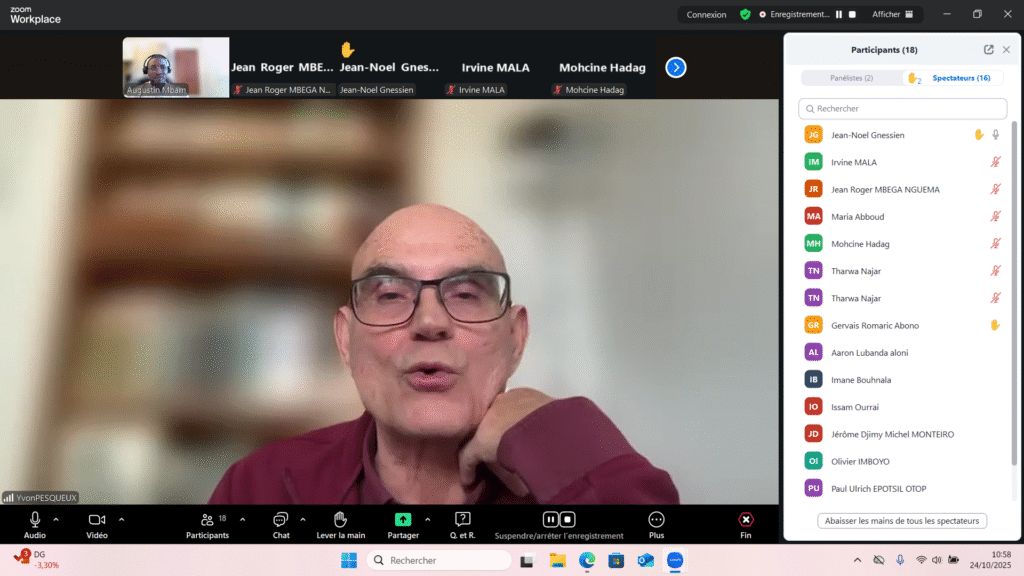Open the Participants list icon in toolbar

207,520
